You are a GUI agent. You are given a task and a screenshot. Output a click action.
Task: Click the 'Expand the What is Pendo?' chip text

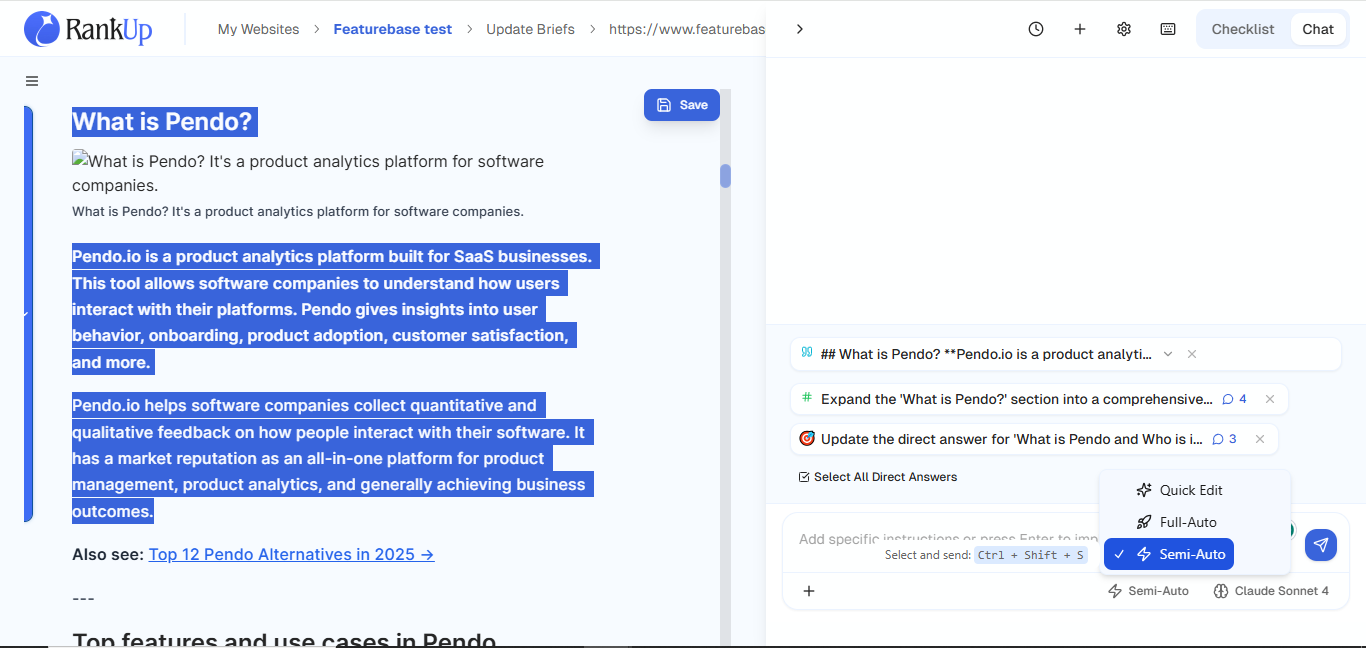1016,399
